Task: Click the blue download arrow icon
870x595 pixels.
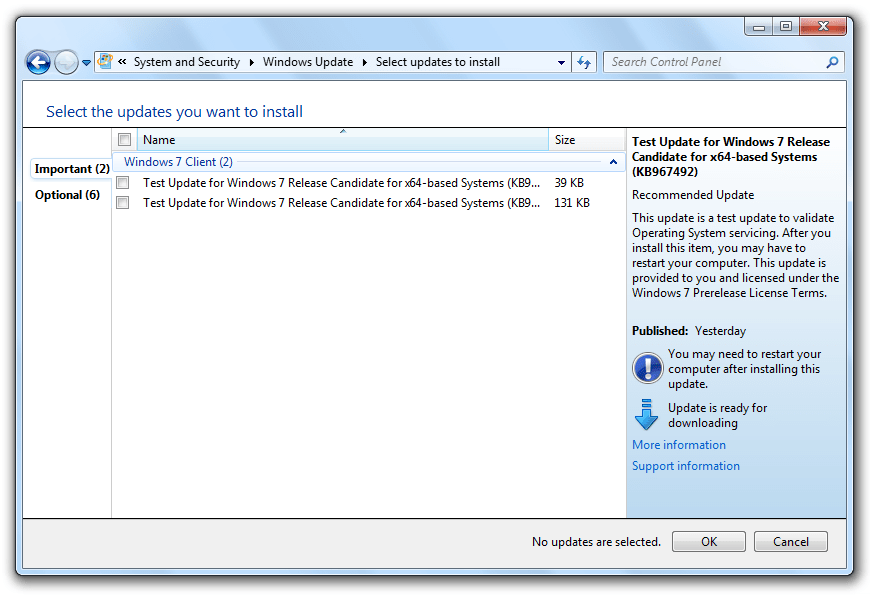Action: tap(646, 414)
